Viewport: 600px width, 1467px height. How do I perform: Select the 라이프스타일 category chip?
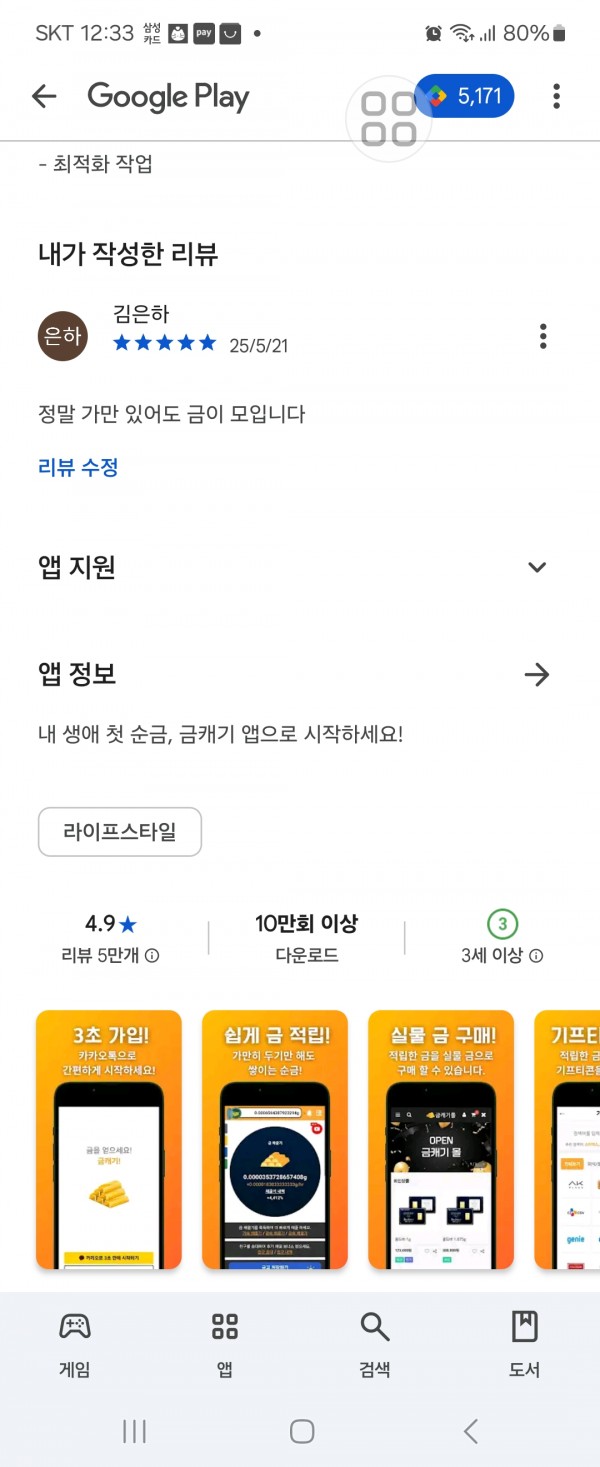pyautogui.click(x=120, y=832)
